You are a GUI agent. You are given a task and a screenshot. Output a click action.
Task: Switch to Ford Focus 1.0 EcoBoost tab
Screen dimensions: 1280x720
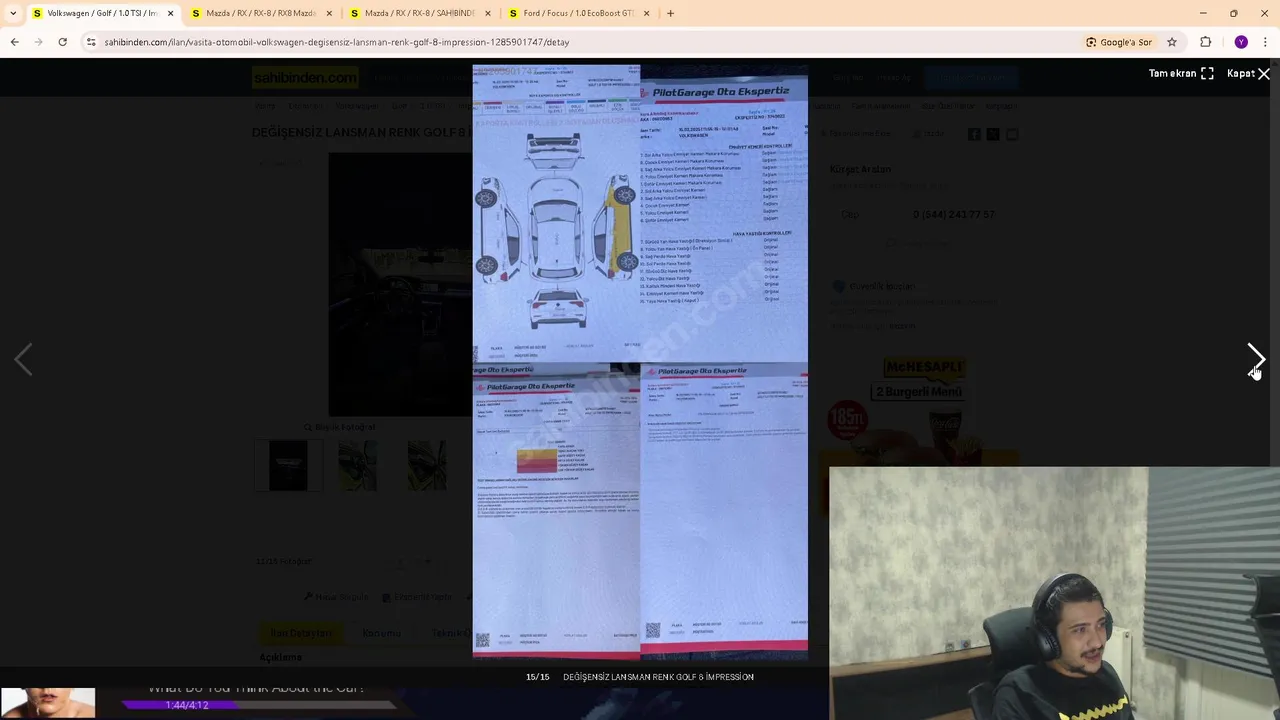tap(578, 13)
